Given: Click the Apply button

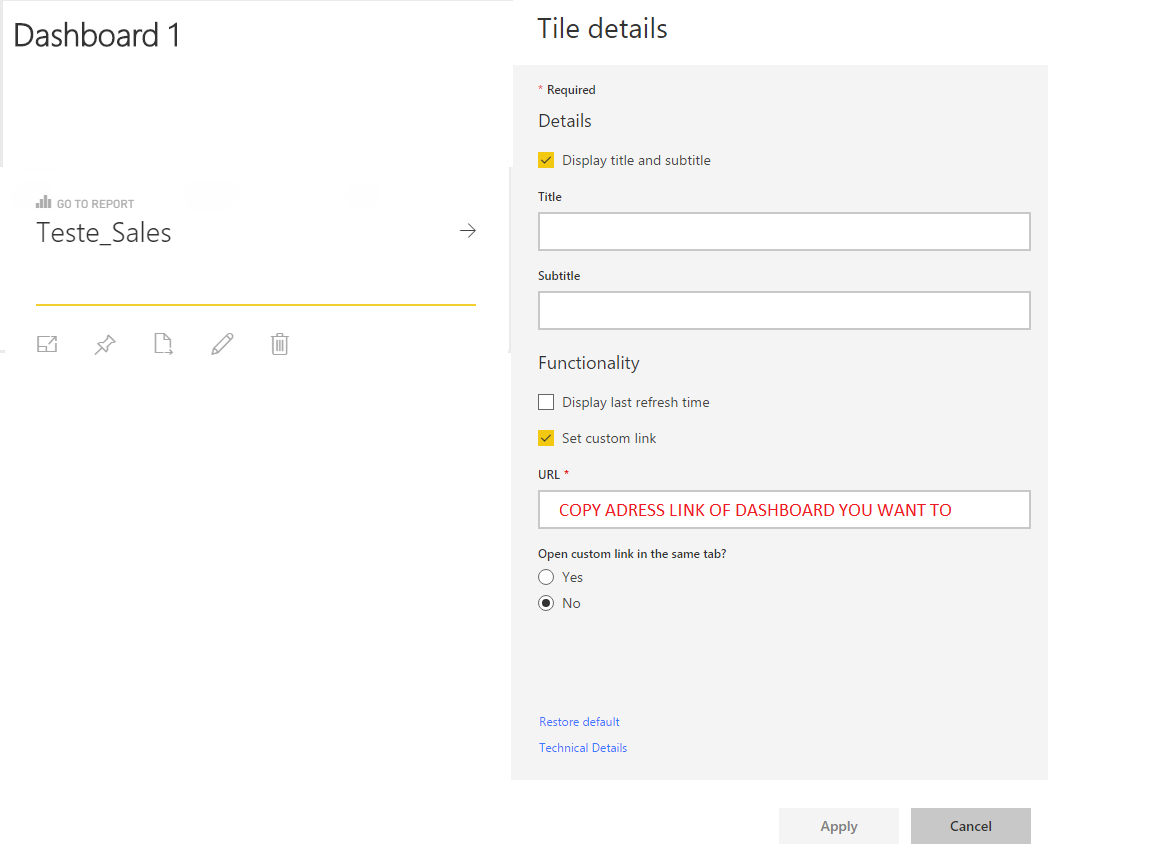Looking at the screenshot, I should [x=839, y=826].
